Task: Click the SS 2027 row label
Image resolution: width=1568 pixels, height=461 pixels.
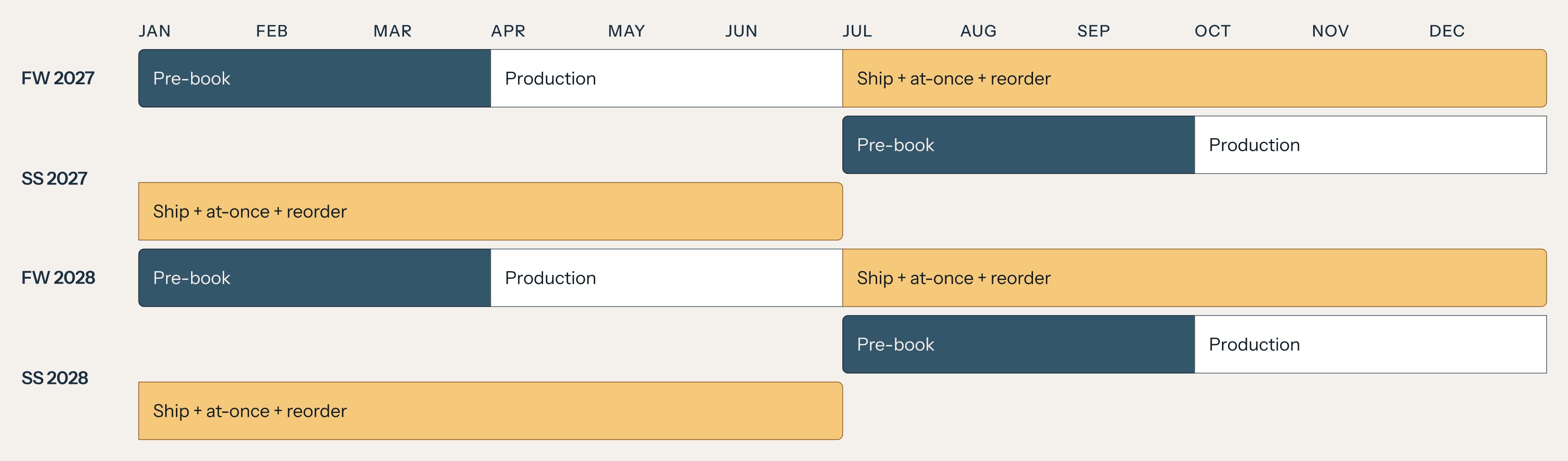Action: (x=54, y=178)
